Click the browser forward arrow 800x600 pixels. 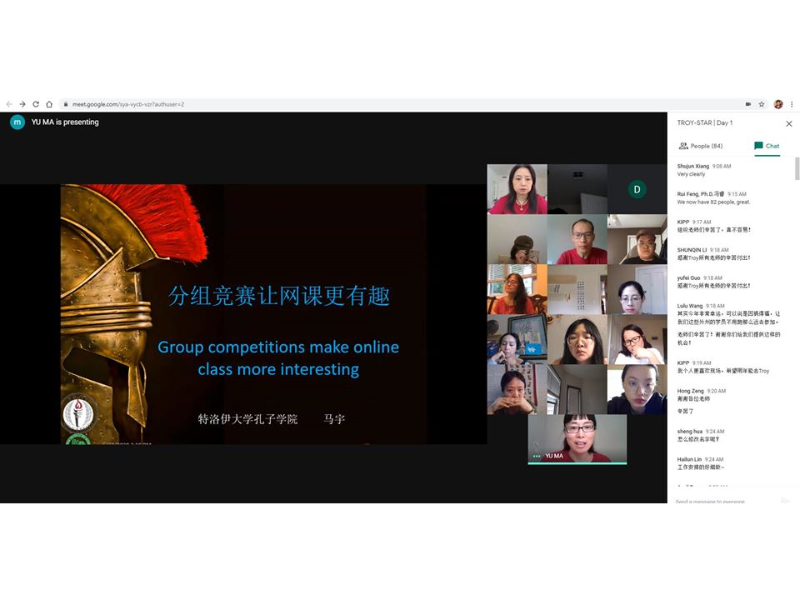(x=22, y=104)
